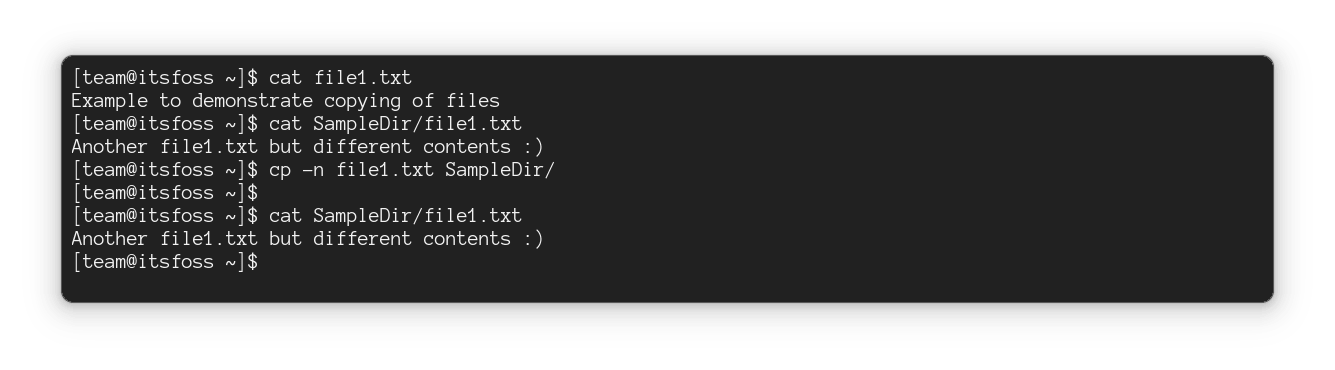This screenshot has height=370, width=1335.
Task: Click the word 'different' in last output line
Action: (x=362, y=239)
